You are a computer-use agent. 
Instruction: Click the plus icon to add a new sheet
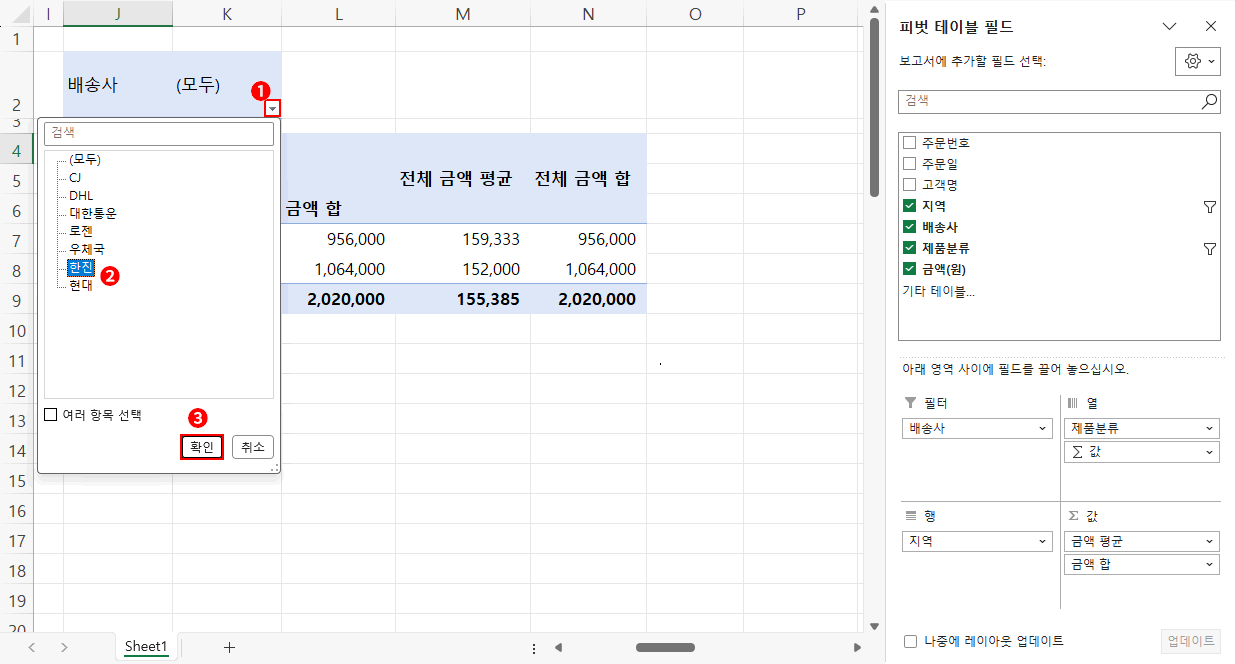[229, 647]
